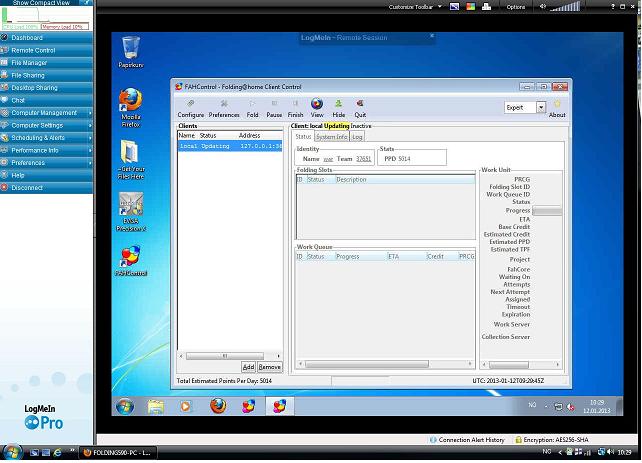Open Configure in FAHControl toolbar
This screenshot has height=463, width=642.
click(x=190, y=108)
